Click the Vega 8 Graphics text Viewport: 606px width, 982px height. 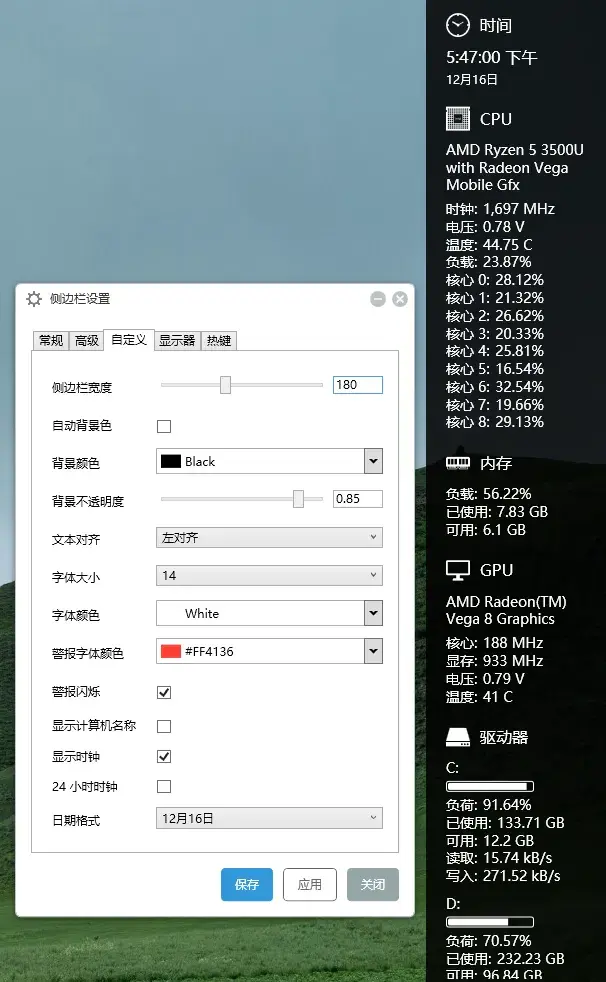click(500, 619)
